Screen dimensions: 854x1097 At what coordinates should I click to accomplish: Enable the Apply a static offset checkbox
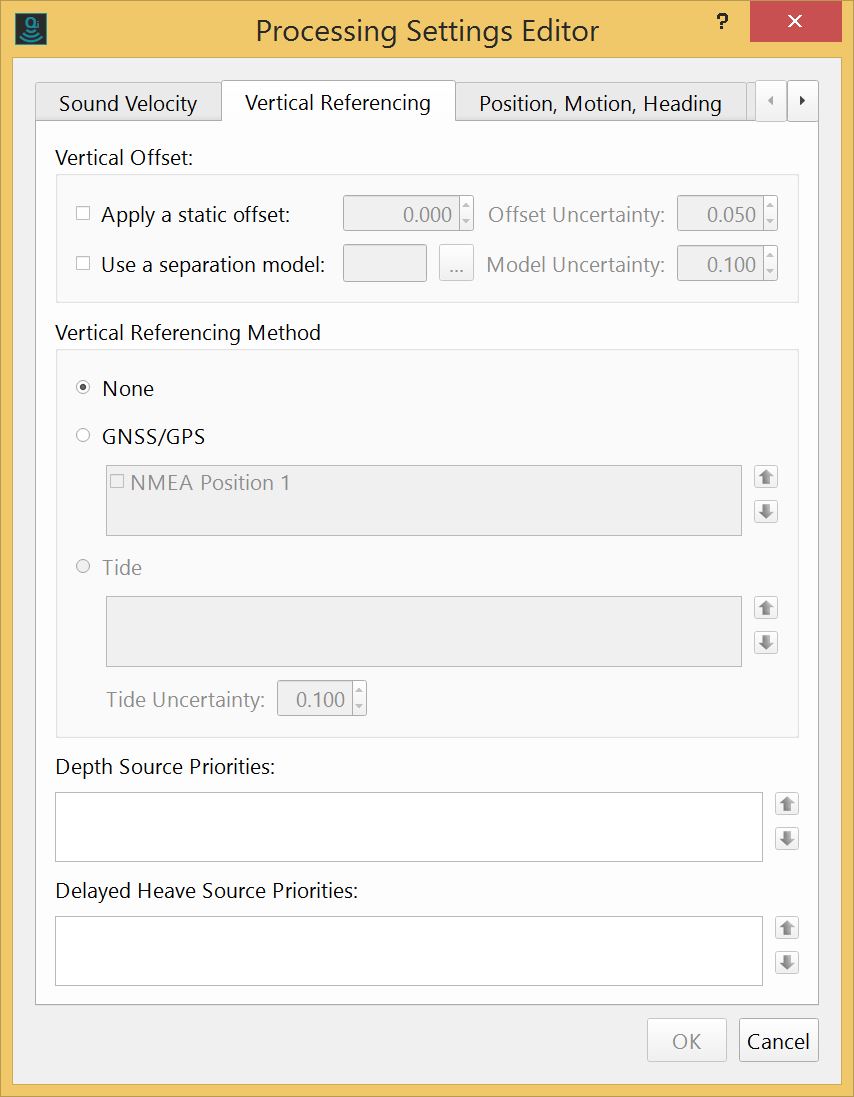pyautogui.click(x=82, y=214)
